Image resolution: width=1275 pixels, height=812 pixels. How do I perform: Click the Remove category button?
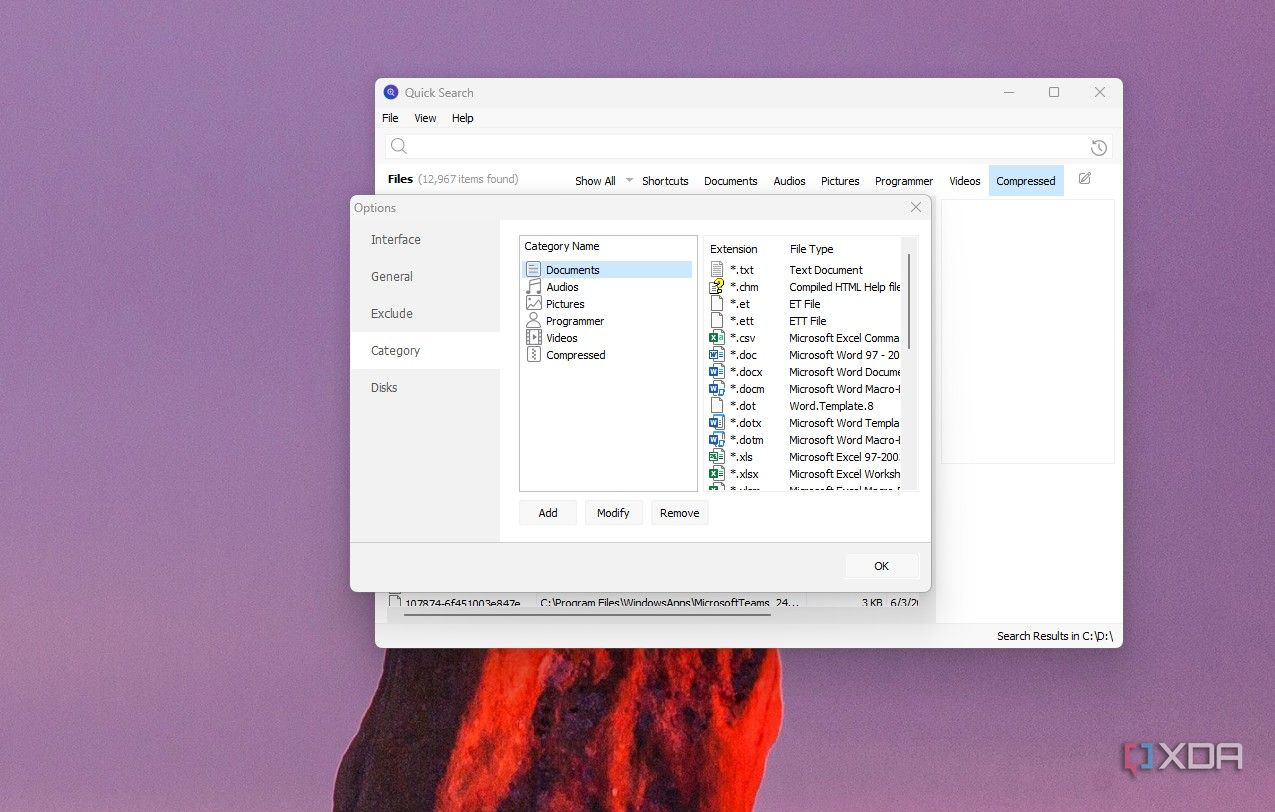tap(679, 513)
